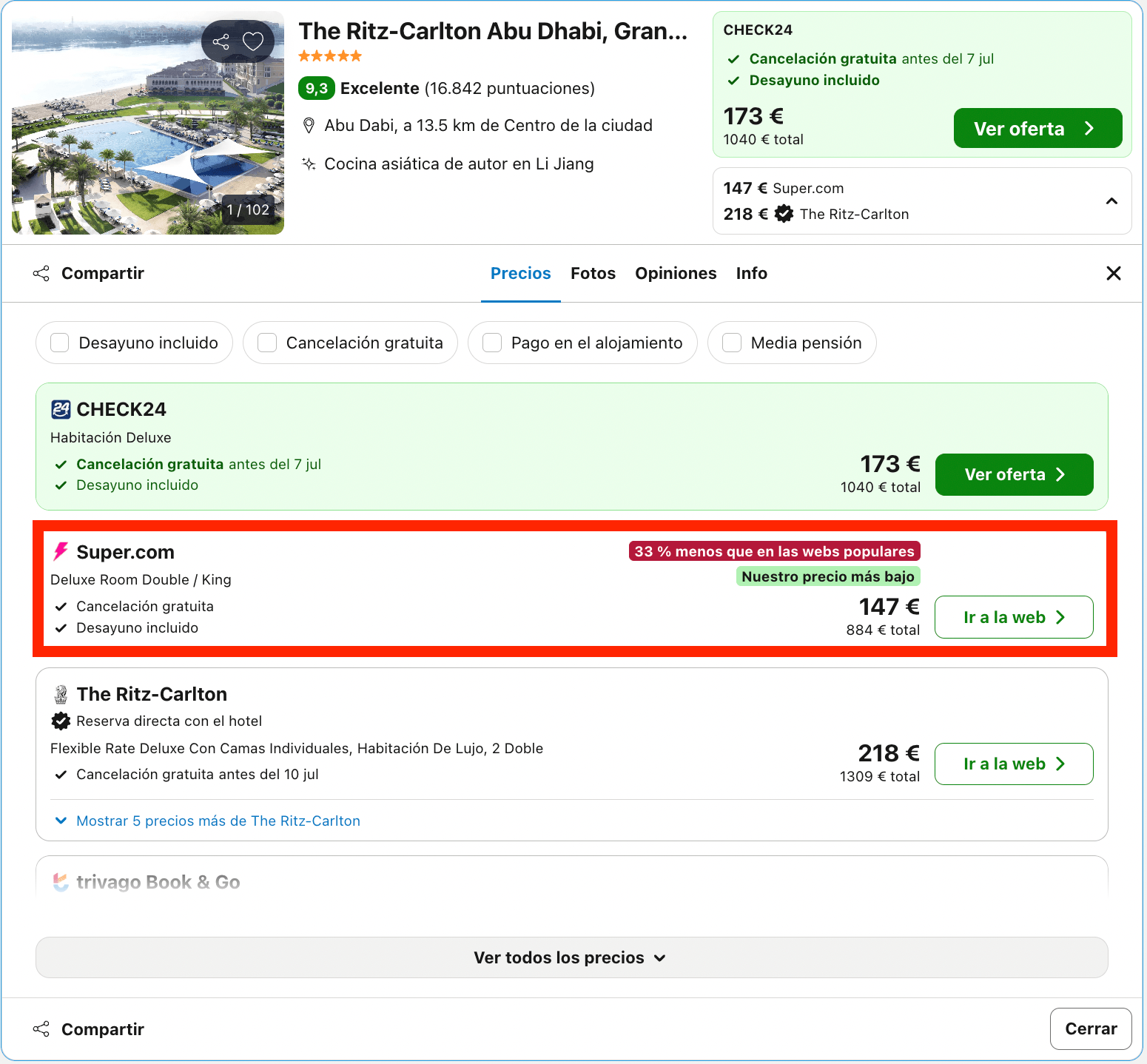The image size is (1147, 1064).
Task: Expand Ver todos los precios
Action: [572, 957]
